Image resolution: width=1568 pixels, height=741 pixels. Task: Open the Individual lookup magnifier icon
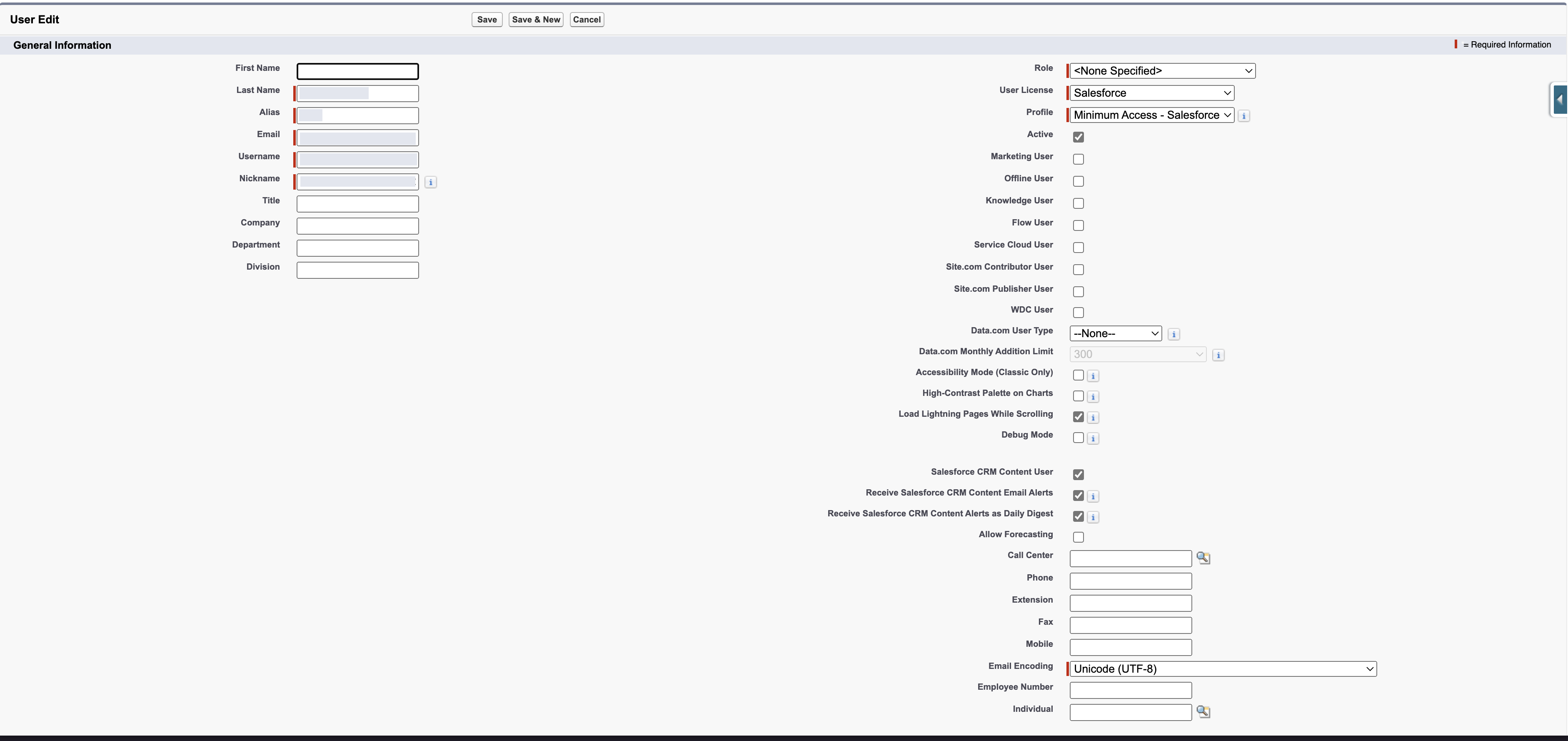[1203, 711]
